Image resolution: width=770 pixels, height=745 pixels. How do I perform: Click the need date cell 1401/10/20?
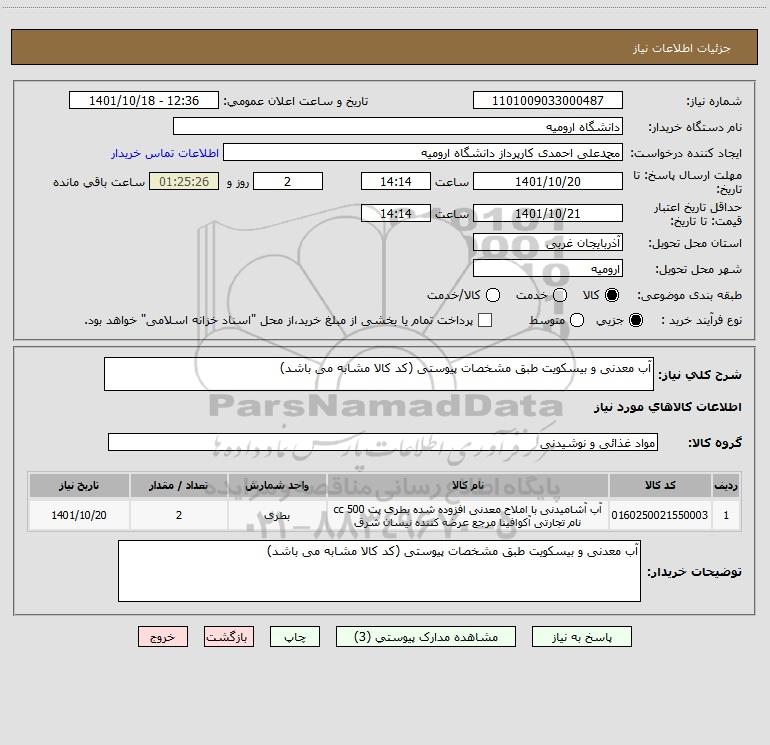[79, 515]
